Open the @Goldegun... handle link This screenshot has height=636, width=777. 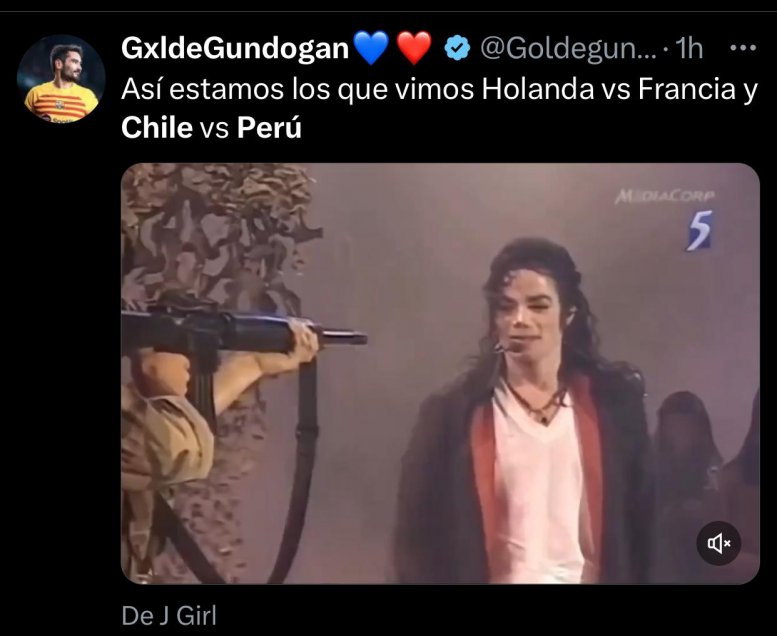568,49
